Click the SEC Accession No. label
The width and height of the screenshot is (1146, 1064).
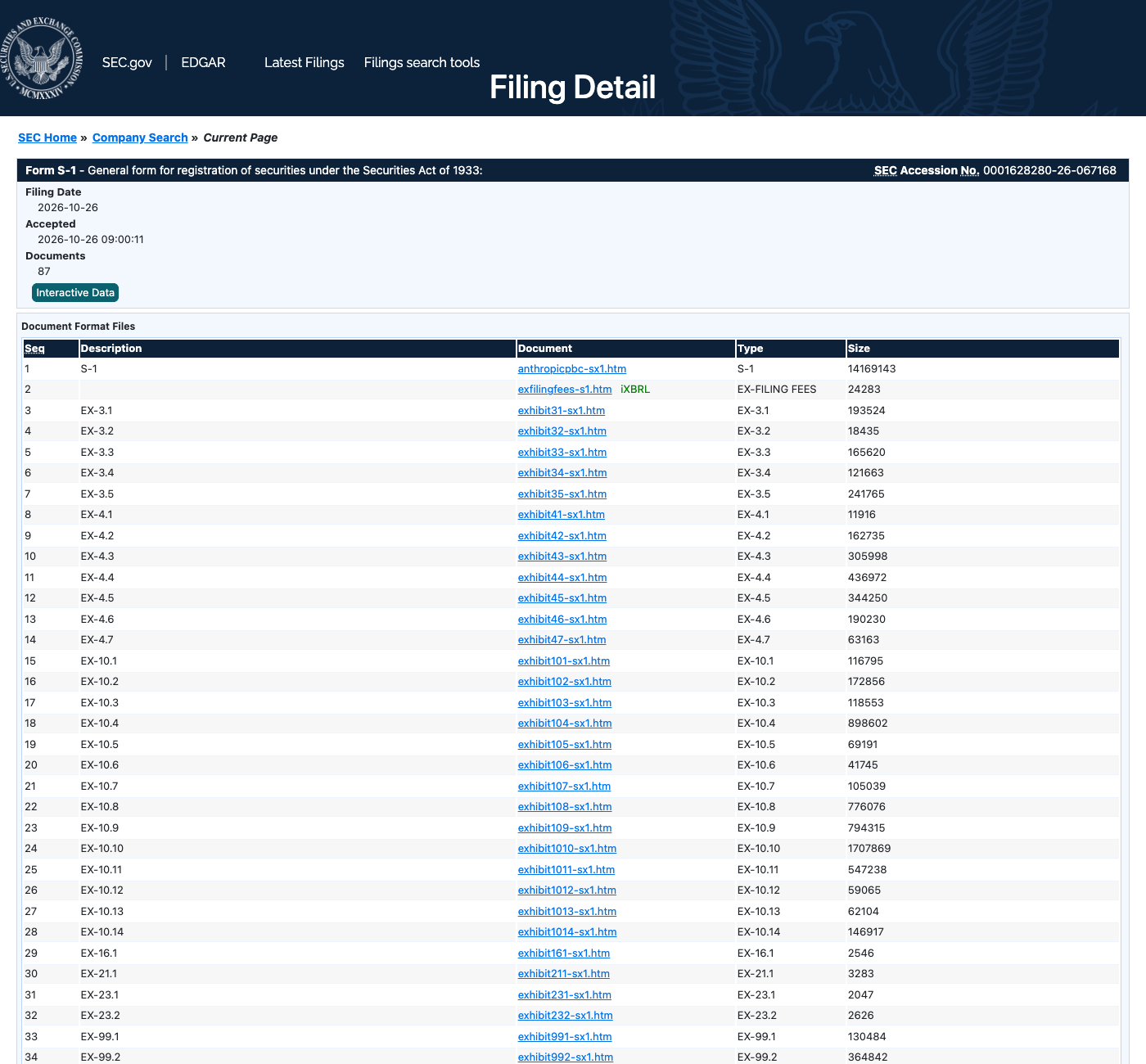point(927,170)
